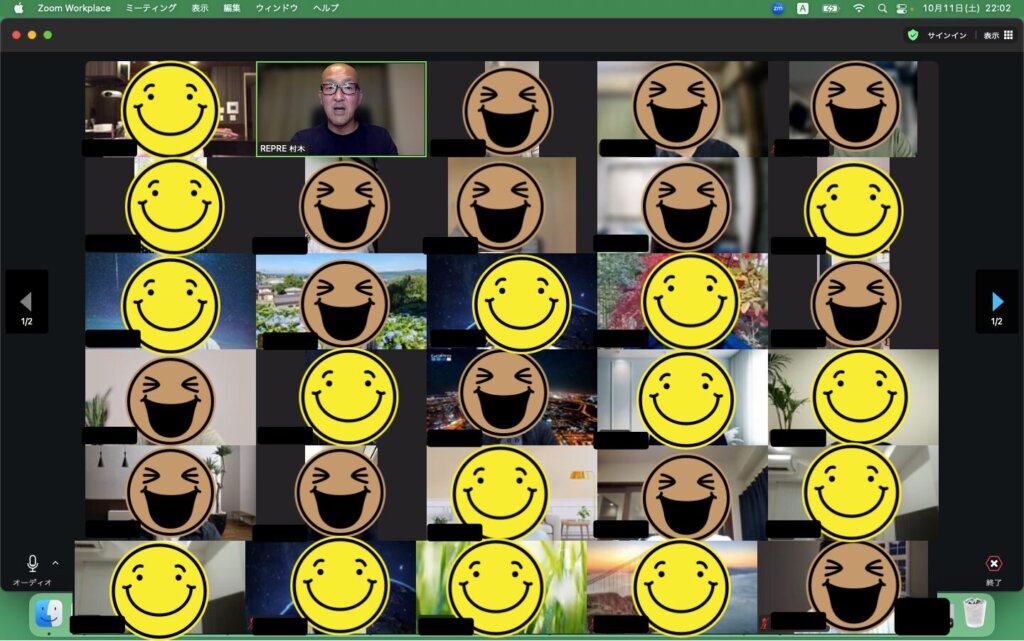Open Spotlight search magnifier icon

click(x=882, y=8)
